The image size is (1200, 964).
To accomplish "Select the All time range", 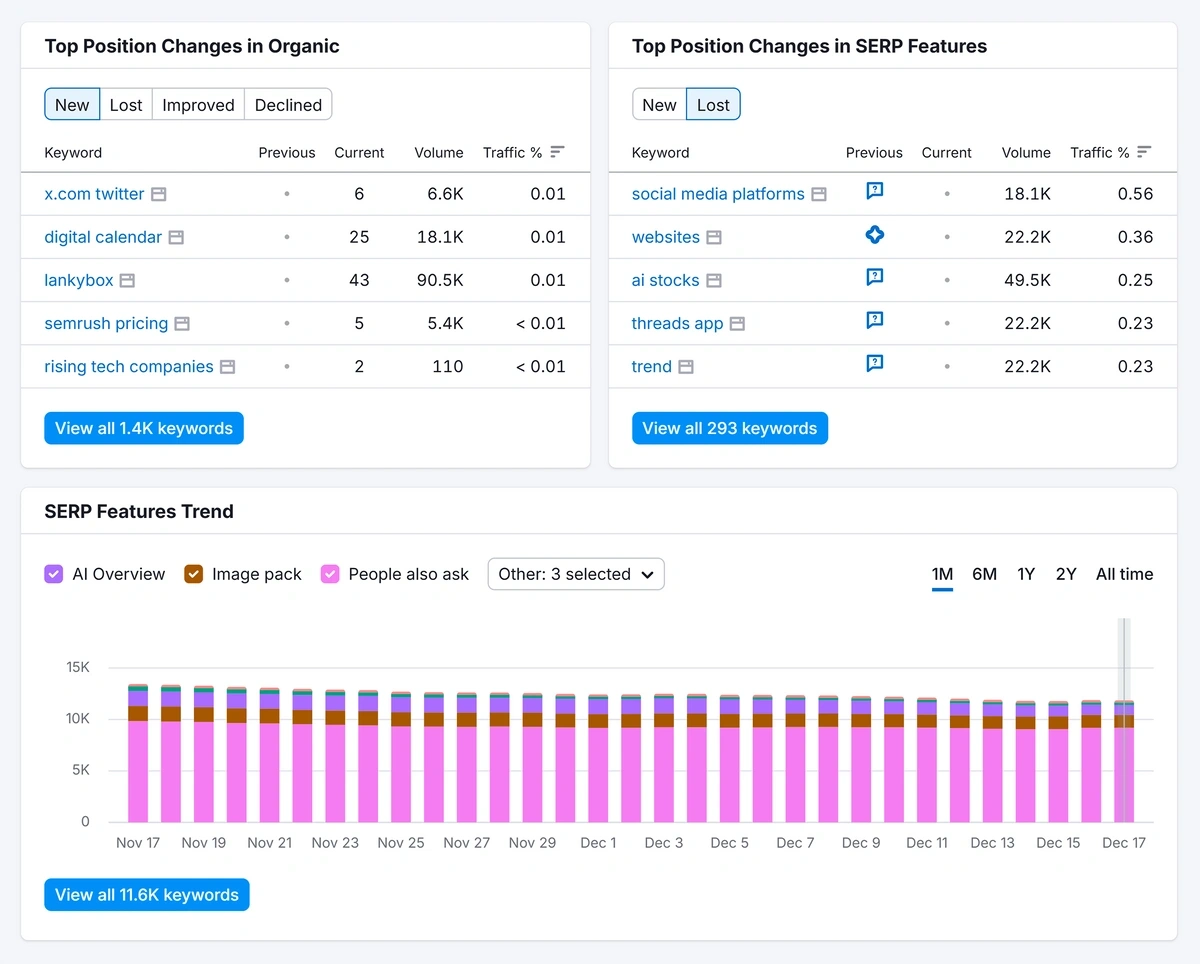I will coord(1124,574).
